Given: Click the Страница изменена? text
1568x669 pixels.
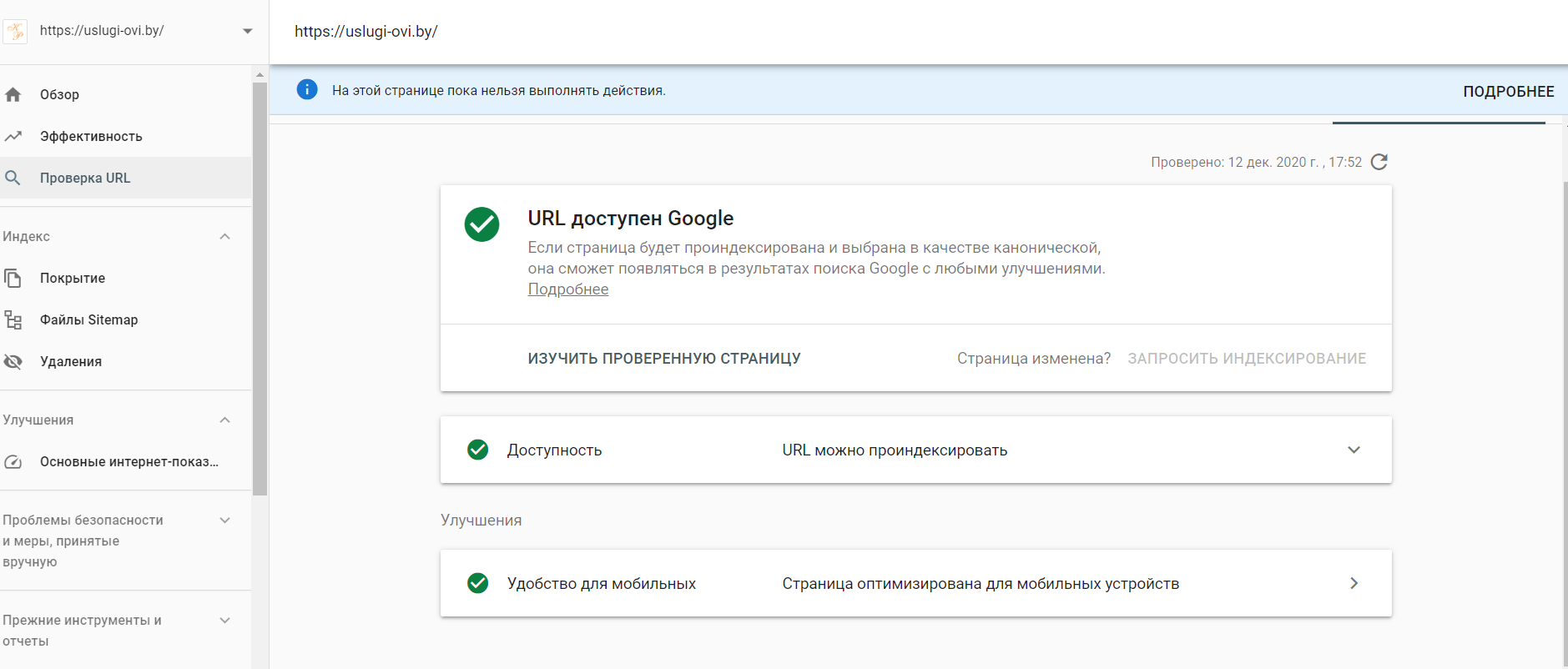Looking at the screenshot, I should [1034, 359].
